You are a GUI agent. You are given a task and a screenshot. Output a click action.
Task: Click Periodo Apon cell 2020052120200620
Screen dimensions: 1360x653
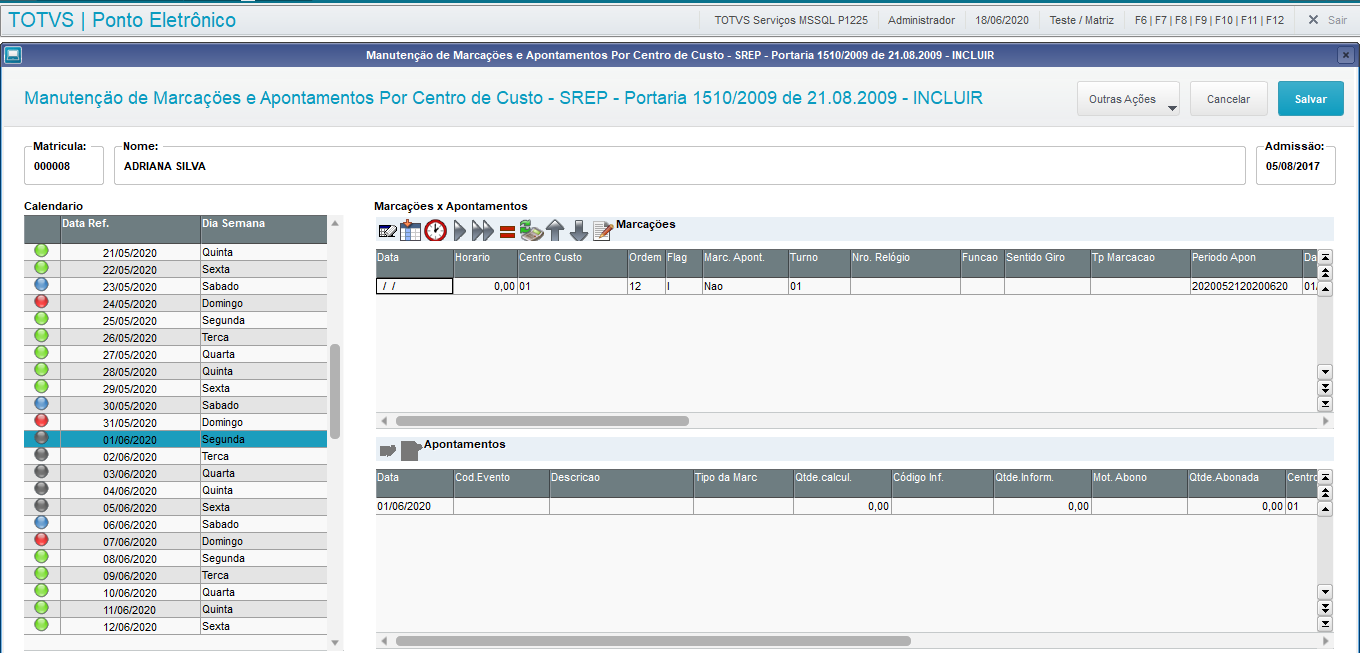point(1246,286)
